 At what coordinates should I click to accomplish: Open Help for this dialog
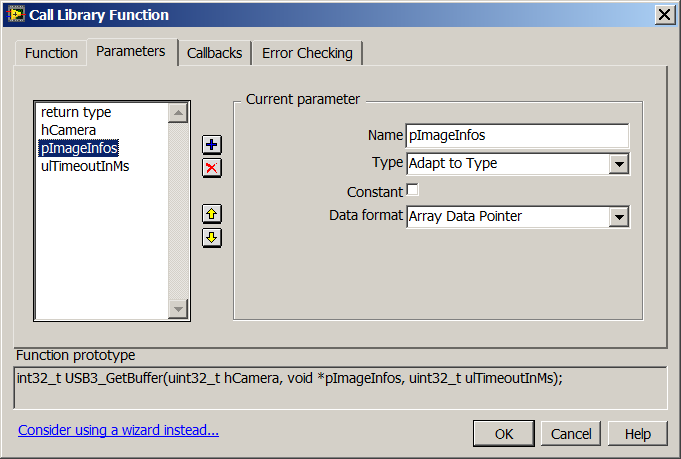637,433
